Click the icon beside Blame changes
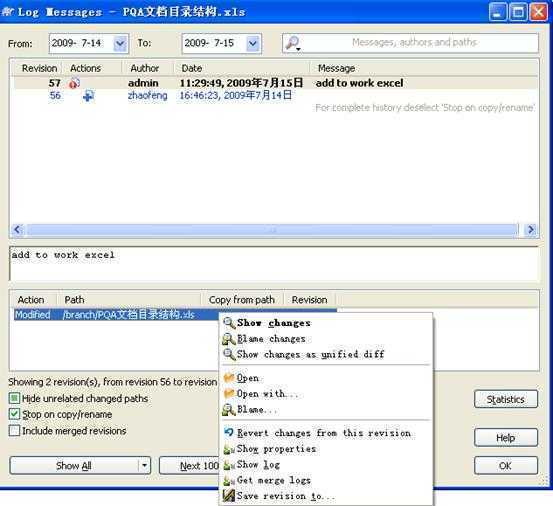This screenshot has height=506, width=553. pos(229,339)
